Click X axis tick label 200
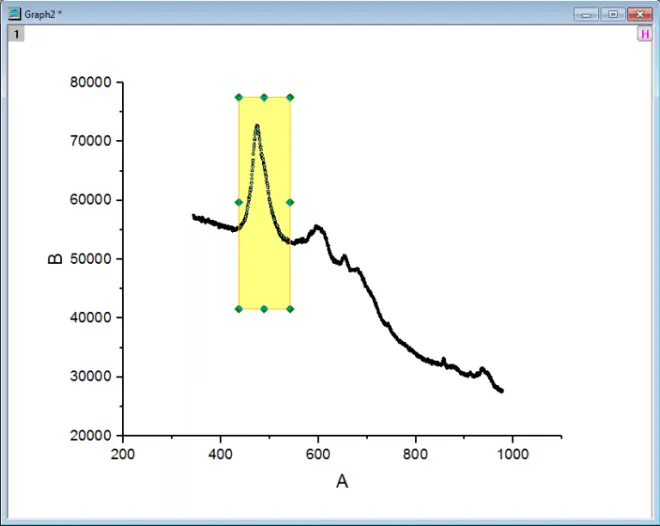Screen dimensions: 660x526 click(x=123, y=454)
